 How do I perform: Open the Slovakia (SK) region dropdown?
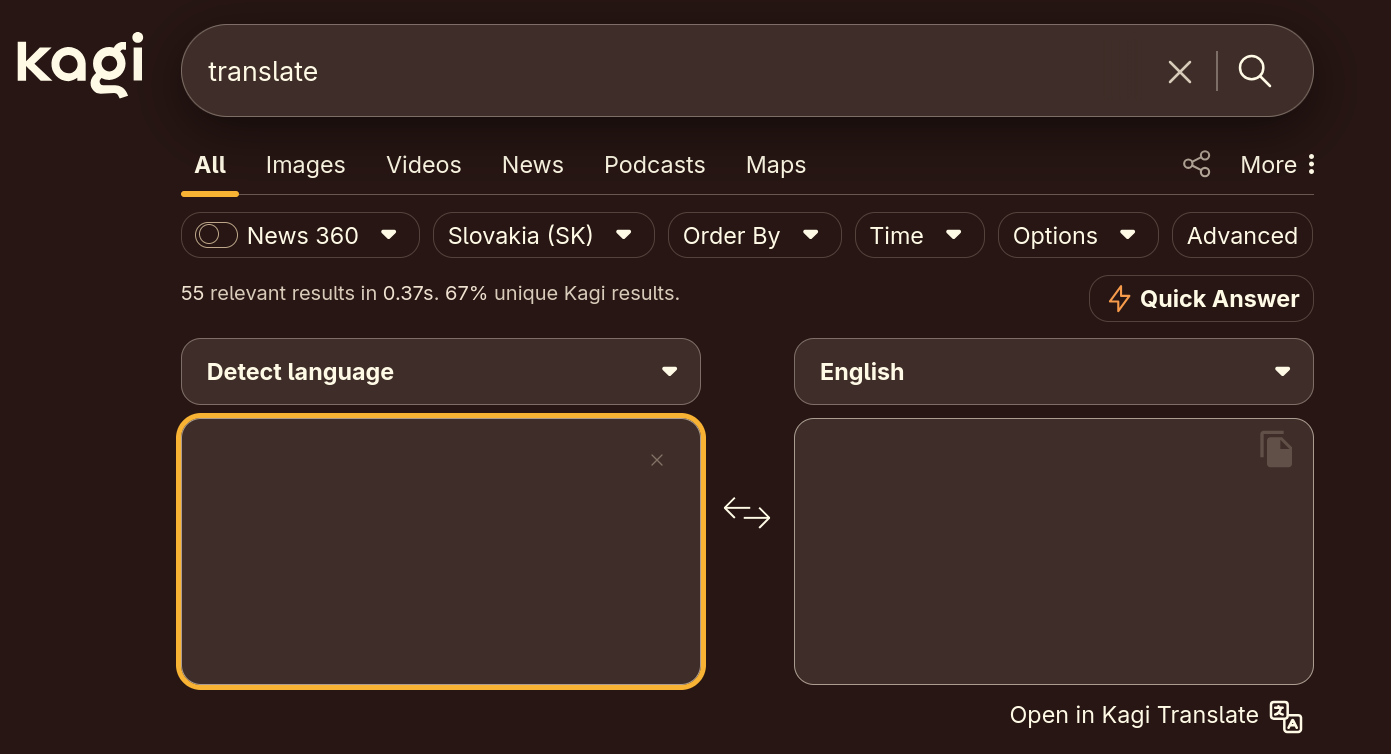(544, 235)
